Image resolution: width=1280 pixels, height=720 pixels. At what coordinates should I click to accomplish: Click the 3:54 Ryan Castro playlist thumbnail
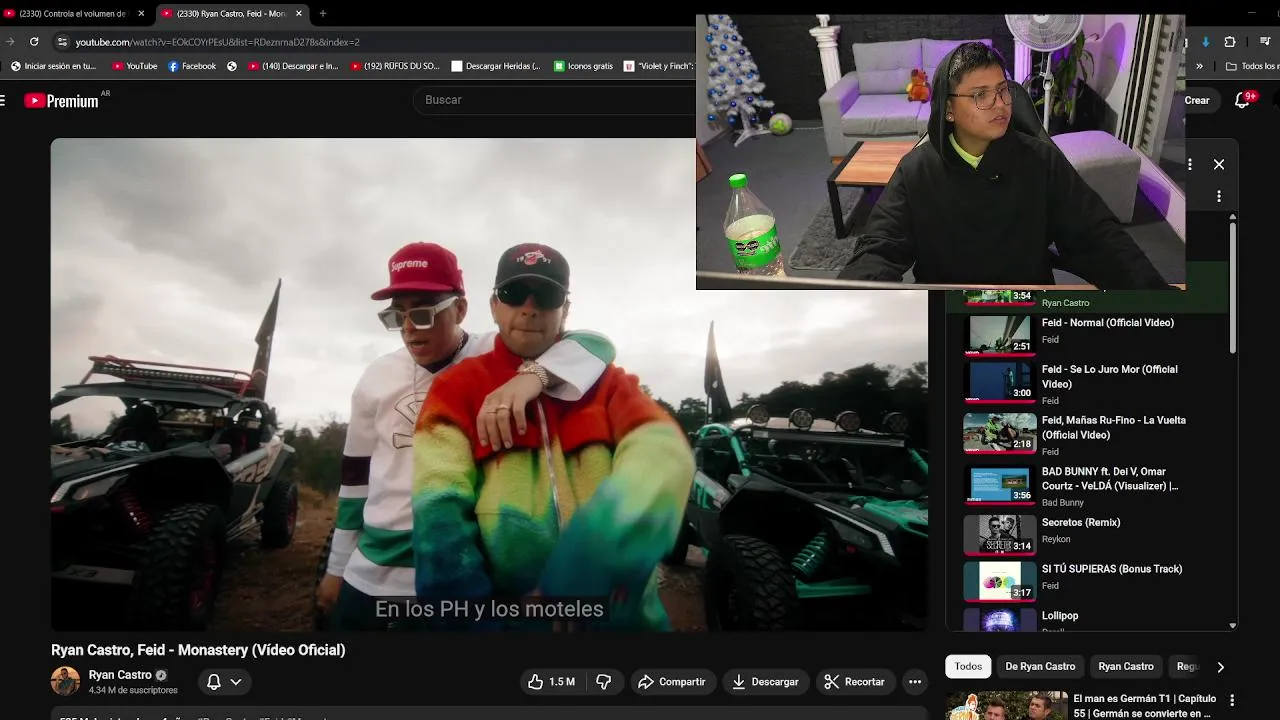click(999, 296)
